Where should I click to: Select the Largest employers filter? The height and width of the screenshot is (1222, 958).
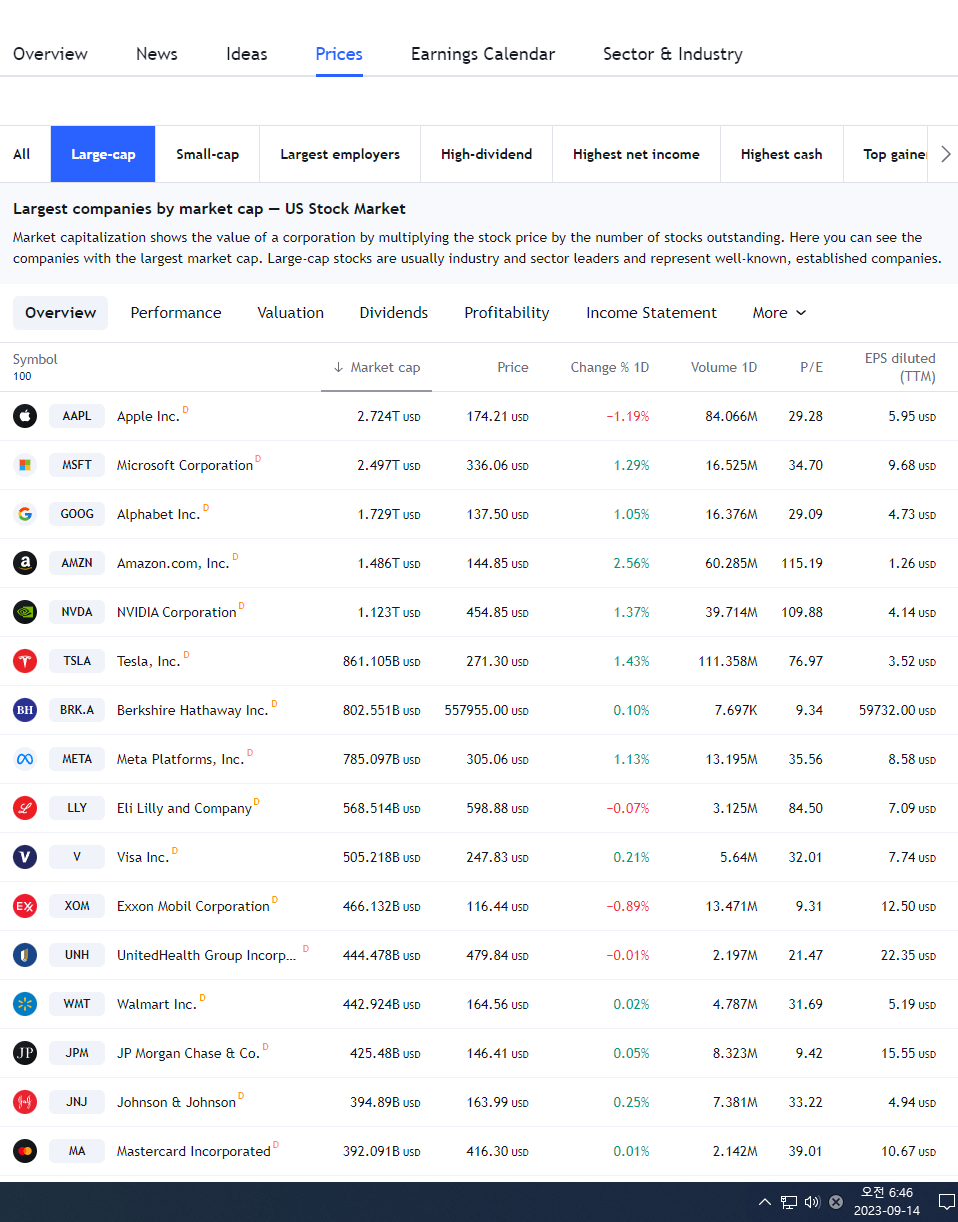340,154
